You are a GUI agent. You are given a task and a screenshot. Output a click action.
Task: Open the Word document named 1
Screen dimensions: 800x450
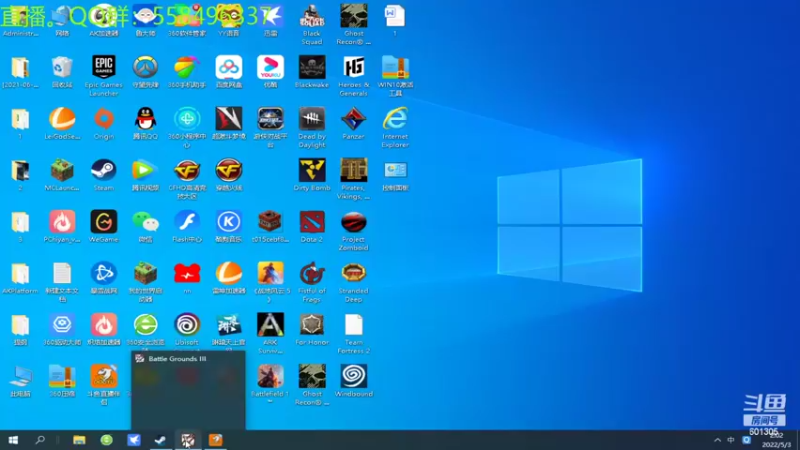[x=395, y=16]
